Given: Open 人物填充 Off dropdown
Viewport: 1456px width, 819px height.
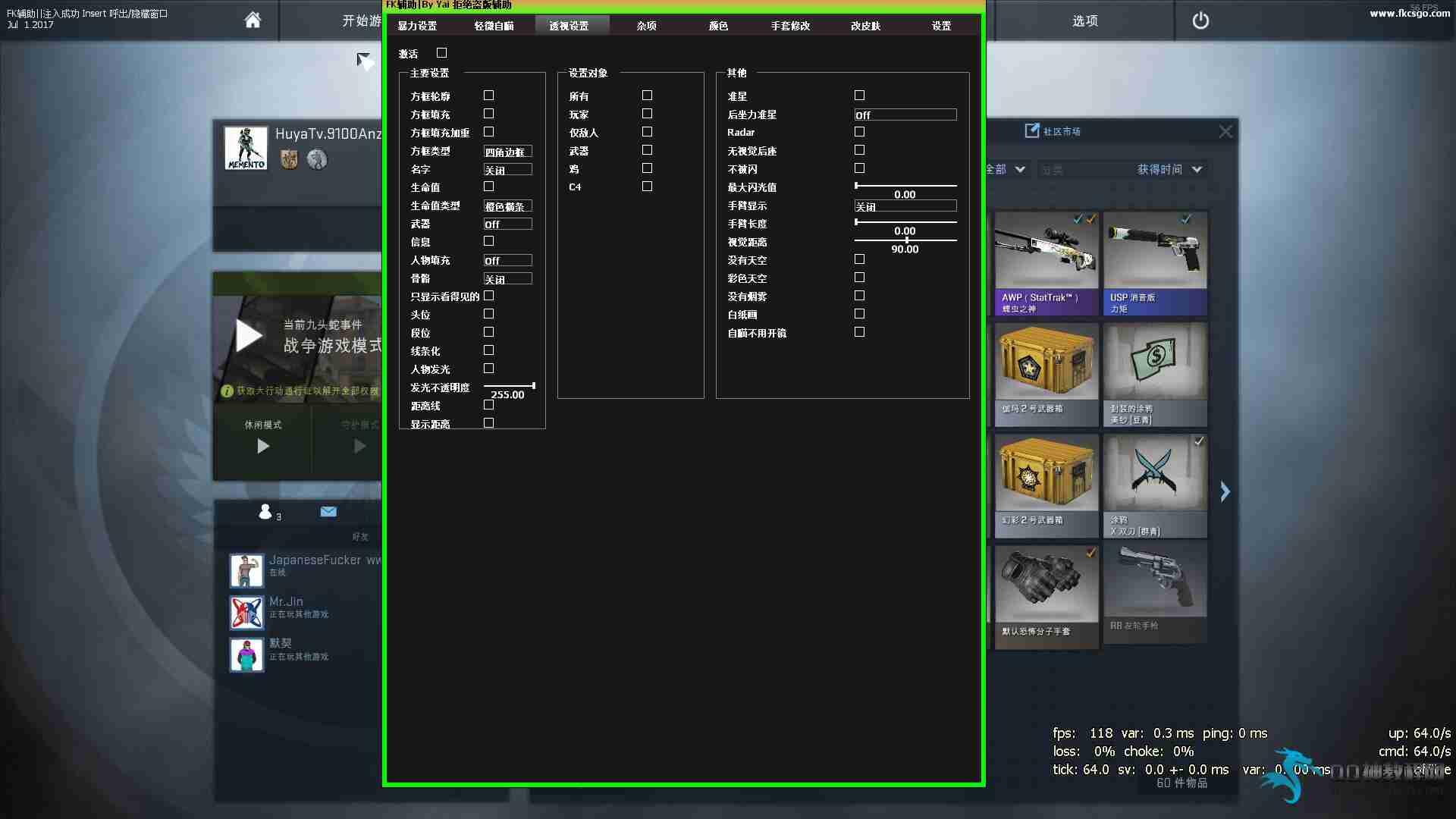Looking at the screenshot, I should tap(508, 261).
